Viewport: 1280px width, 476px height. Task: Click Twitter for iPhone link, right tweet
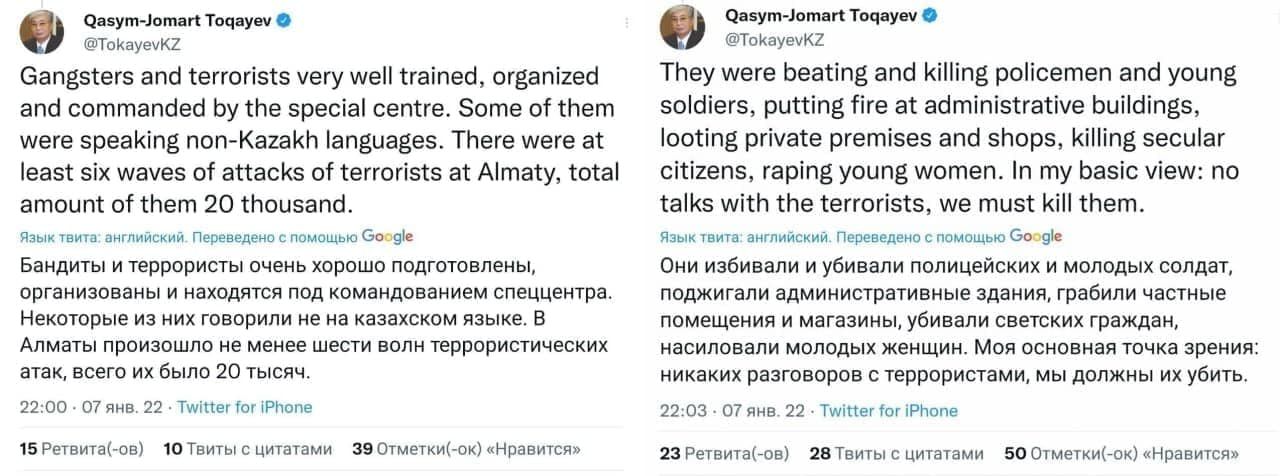[x=889, y=411]
